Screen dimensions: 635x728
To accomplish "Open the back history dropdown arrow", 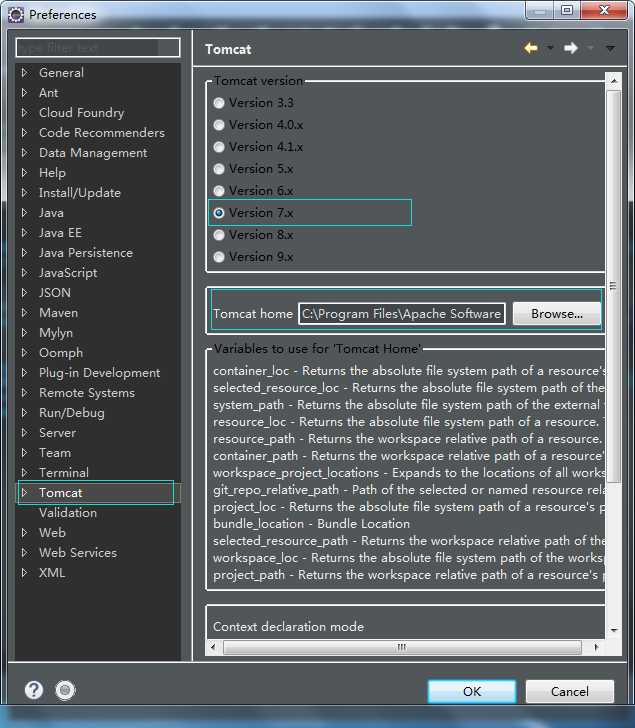I will point(550,48).
